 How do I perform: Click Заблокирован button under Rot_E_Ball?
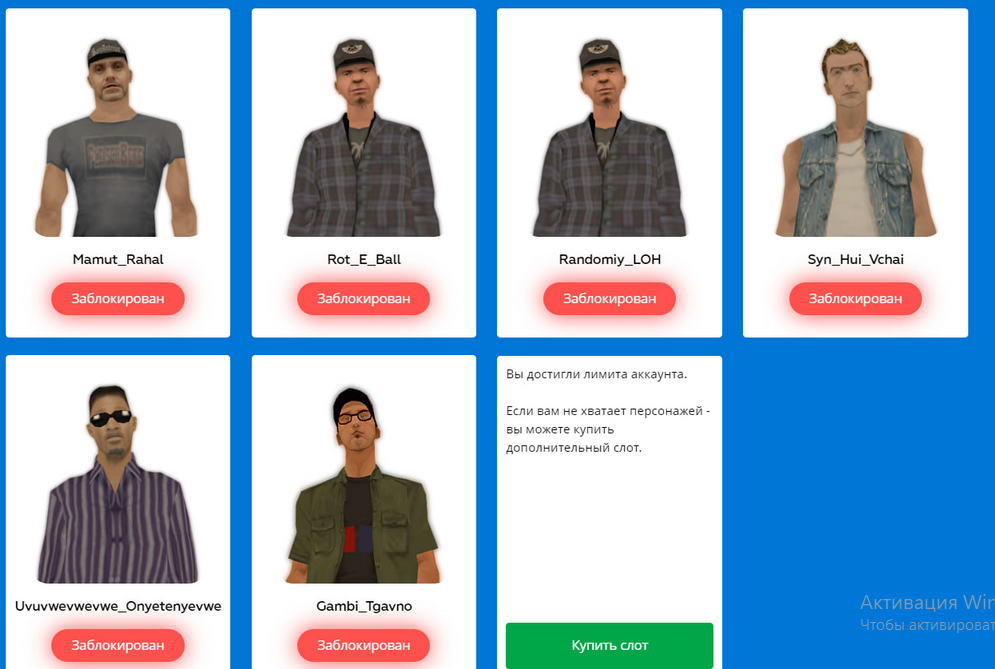click(364, 299)
